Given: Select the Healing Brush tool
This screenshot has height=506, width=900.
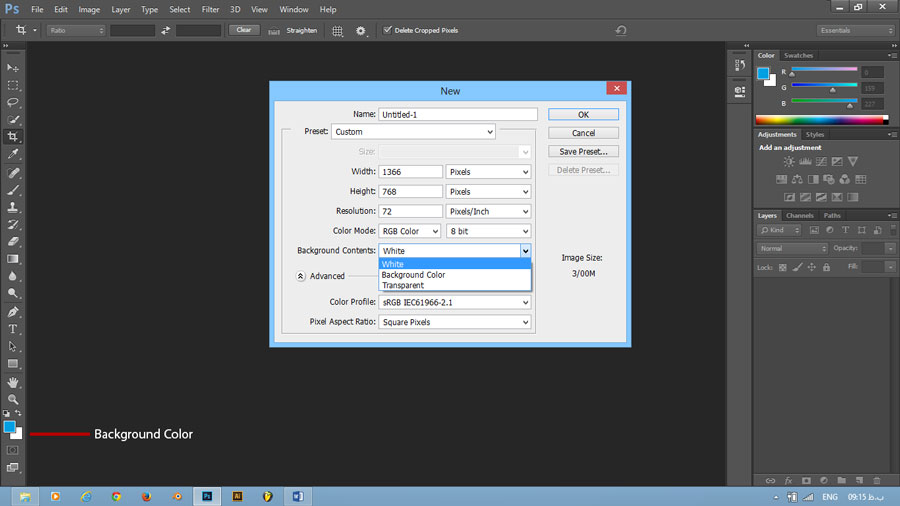Looking at the screenshot, I should 13,173.
